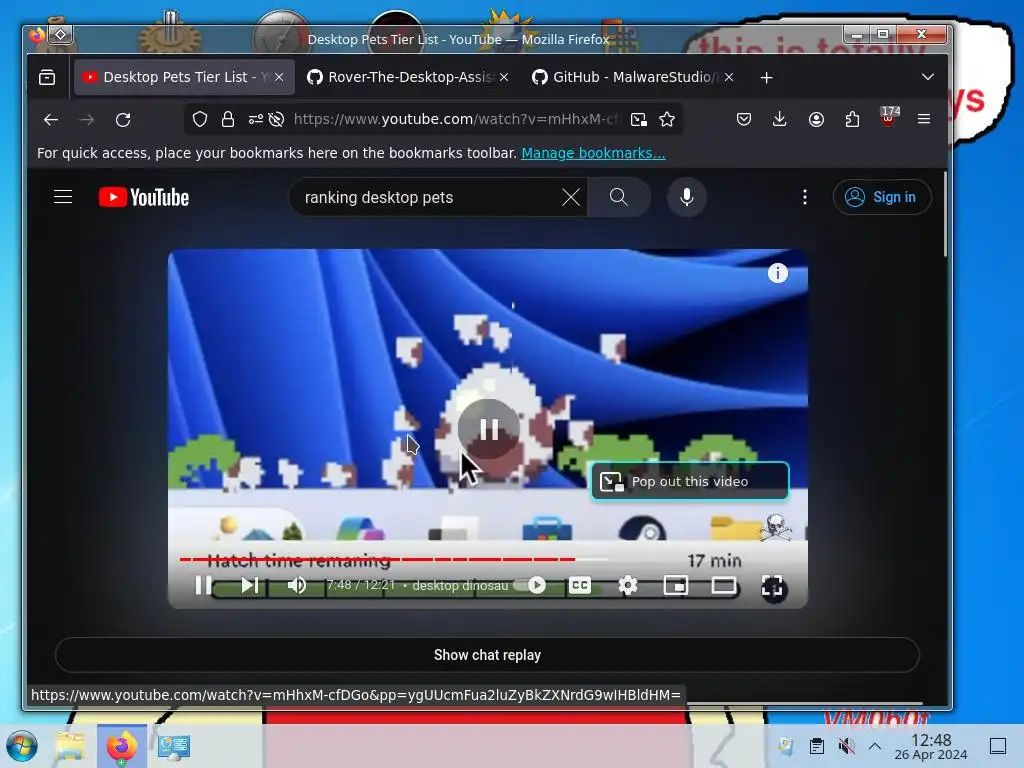Click the page vertical scrollbar
Screen dimensions: 1024x768
tap(945, 214)
